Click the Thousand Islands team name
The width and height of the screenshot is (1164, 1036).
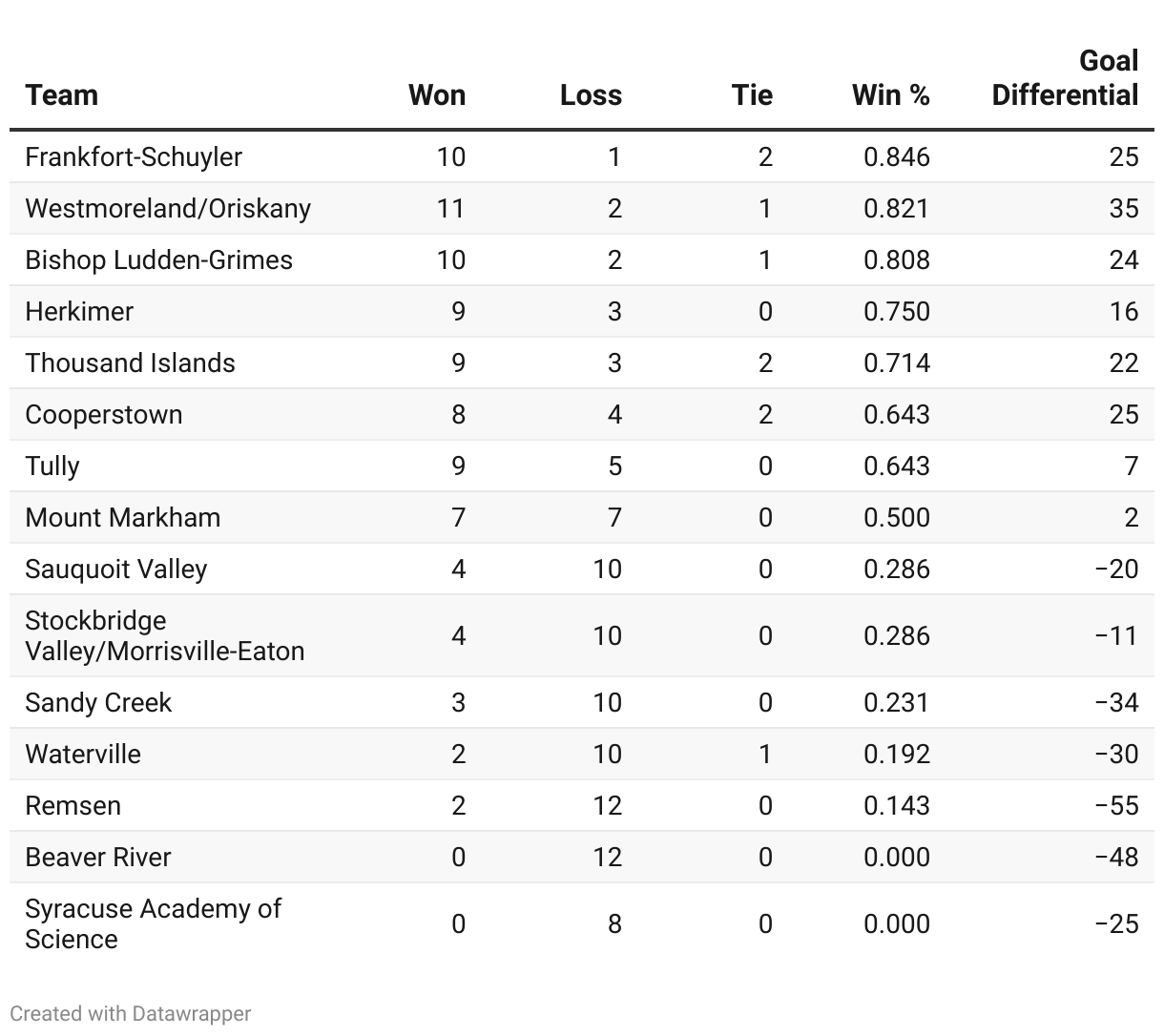tap(131, 363)
